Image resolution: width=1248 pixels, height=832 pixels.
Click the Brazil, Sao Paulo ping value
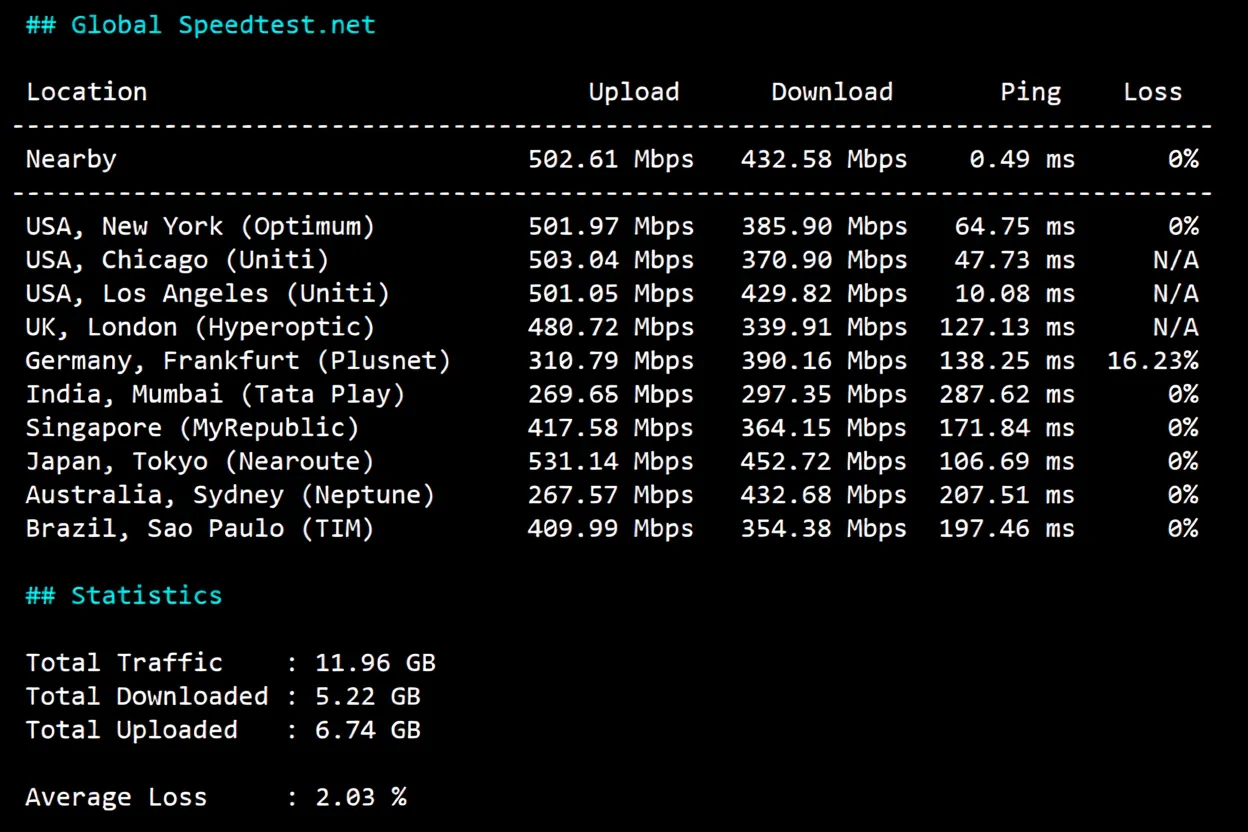1005,528
